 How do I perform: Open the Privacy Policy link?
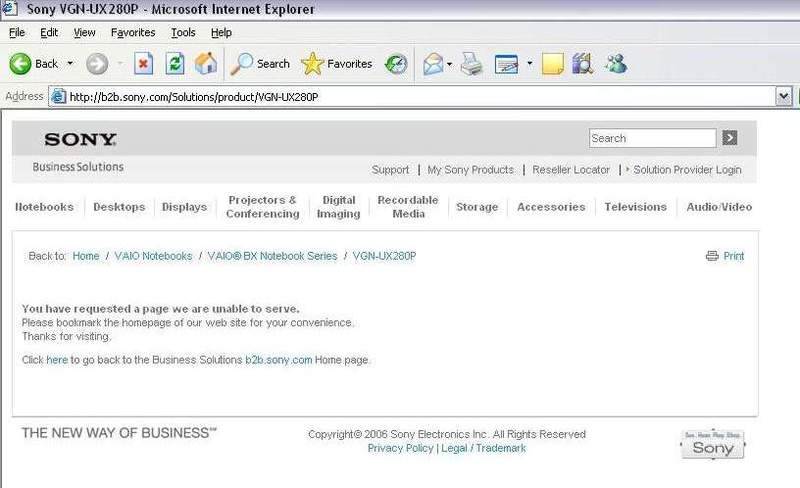point(401,448)
